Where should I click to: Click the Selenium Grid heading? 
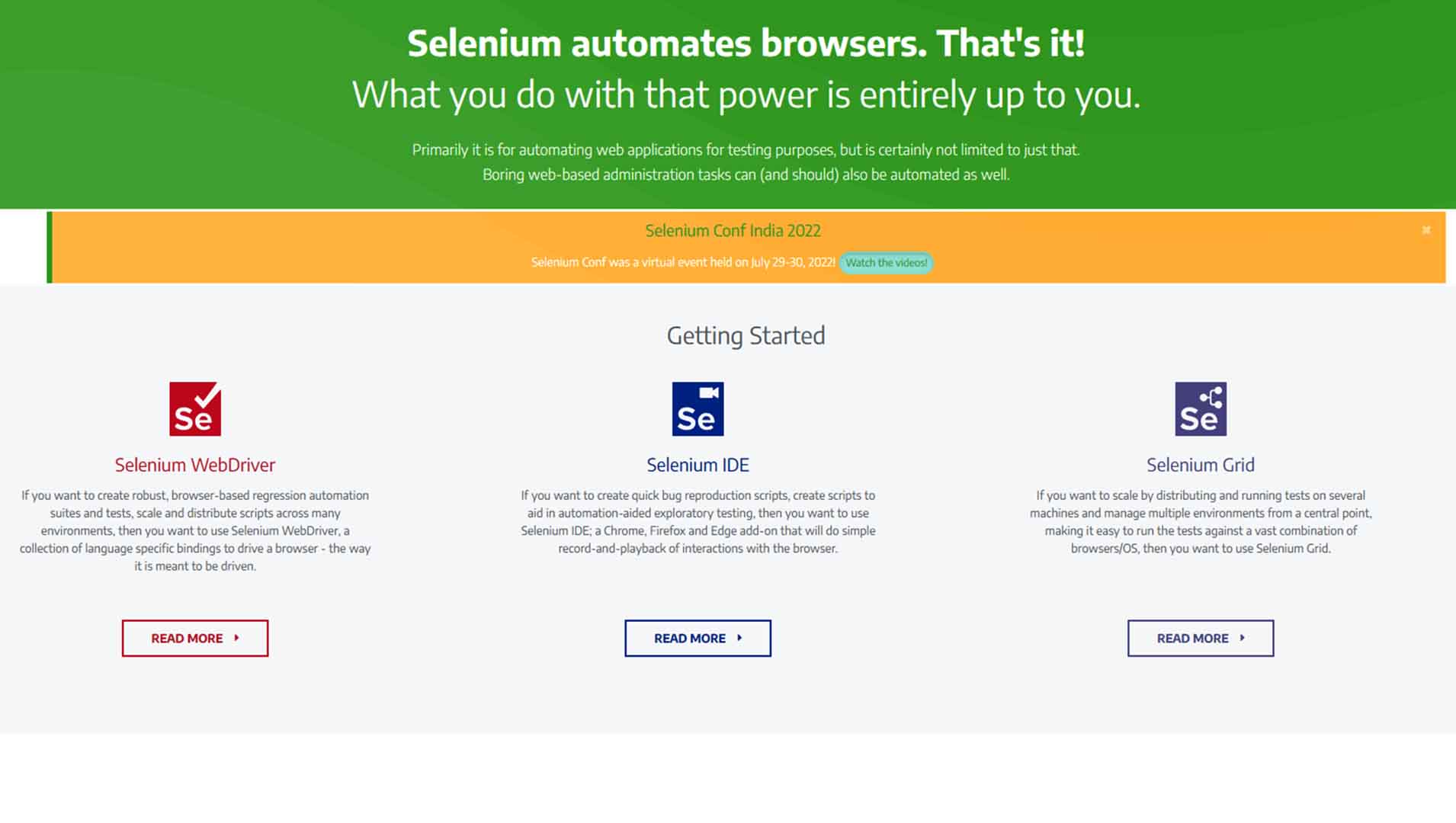pyautogui.click(x=1201, y=464)
